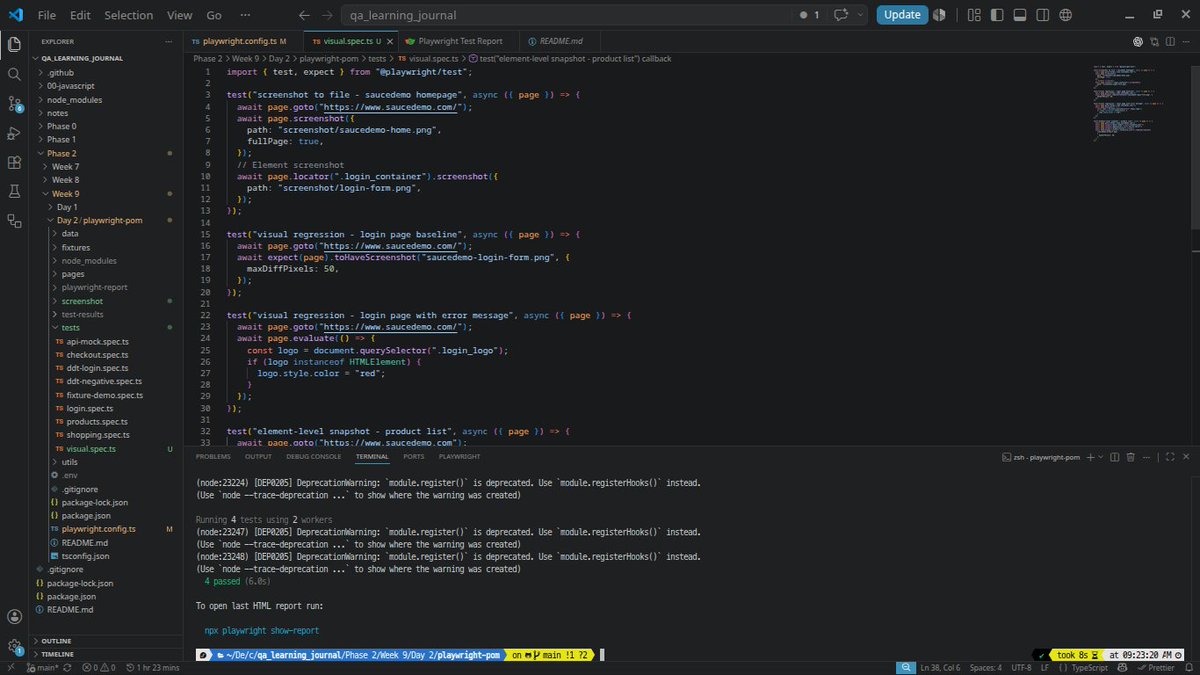Close the terminal panel

coord(1186,457)
